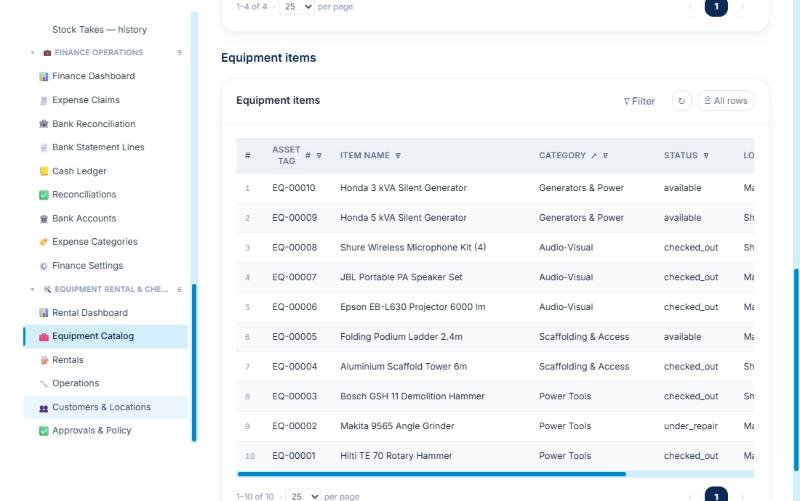Click the All rows export button
800x501 pixels.
point(726,101)
